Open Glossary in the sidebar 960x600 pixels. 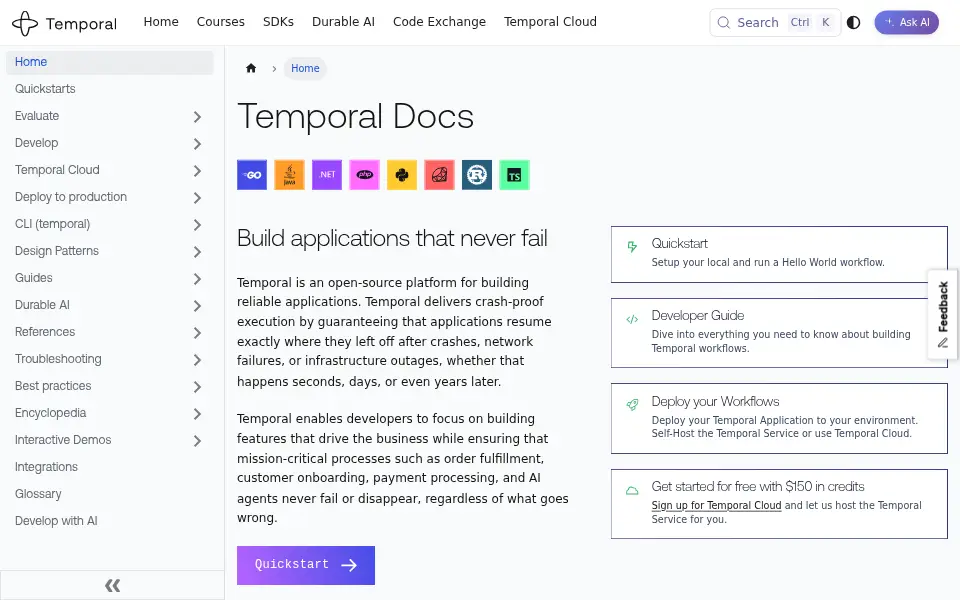38,493
